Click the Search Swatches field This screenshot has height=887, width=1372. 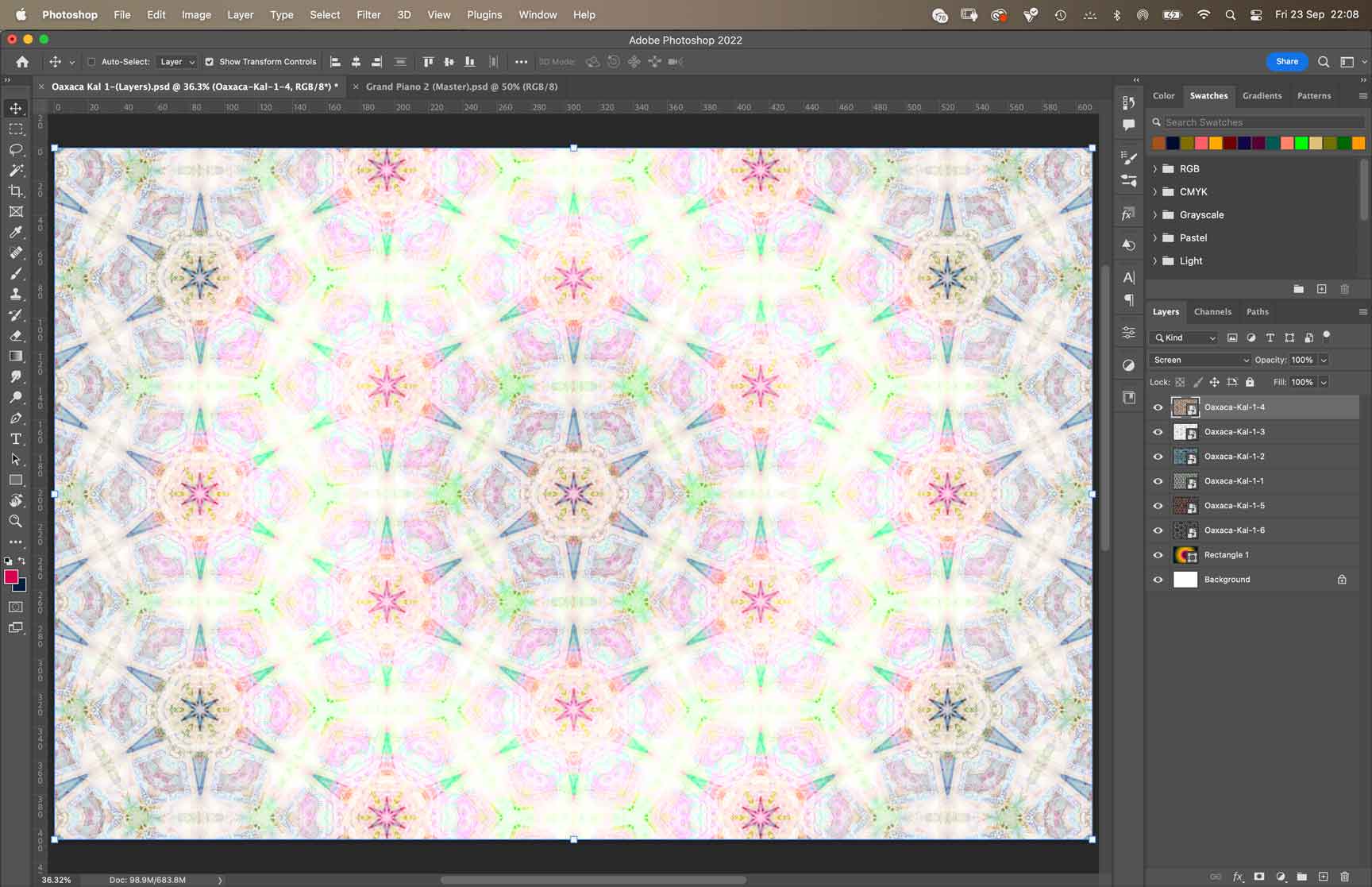tap(1258, 122)
